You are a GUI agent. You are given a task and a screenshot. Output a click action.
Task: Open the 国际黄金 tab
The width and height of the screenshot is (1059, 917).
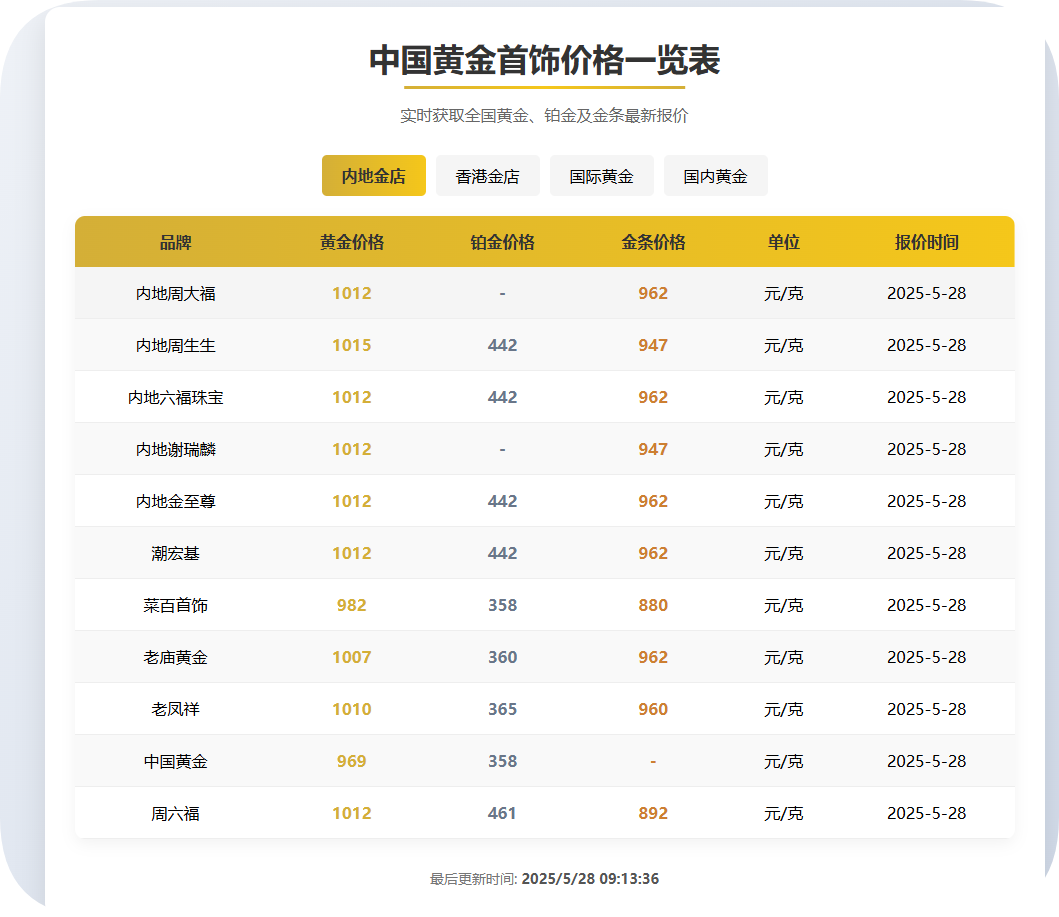(x=601, y=176)
